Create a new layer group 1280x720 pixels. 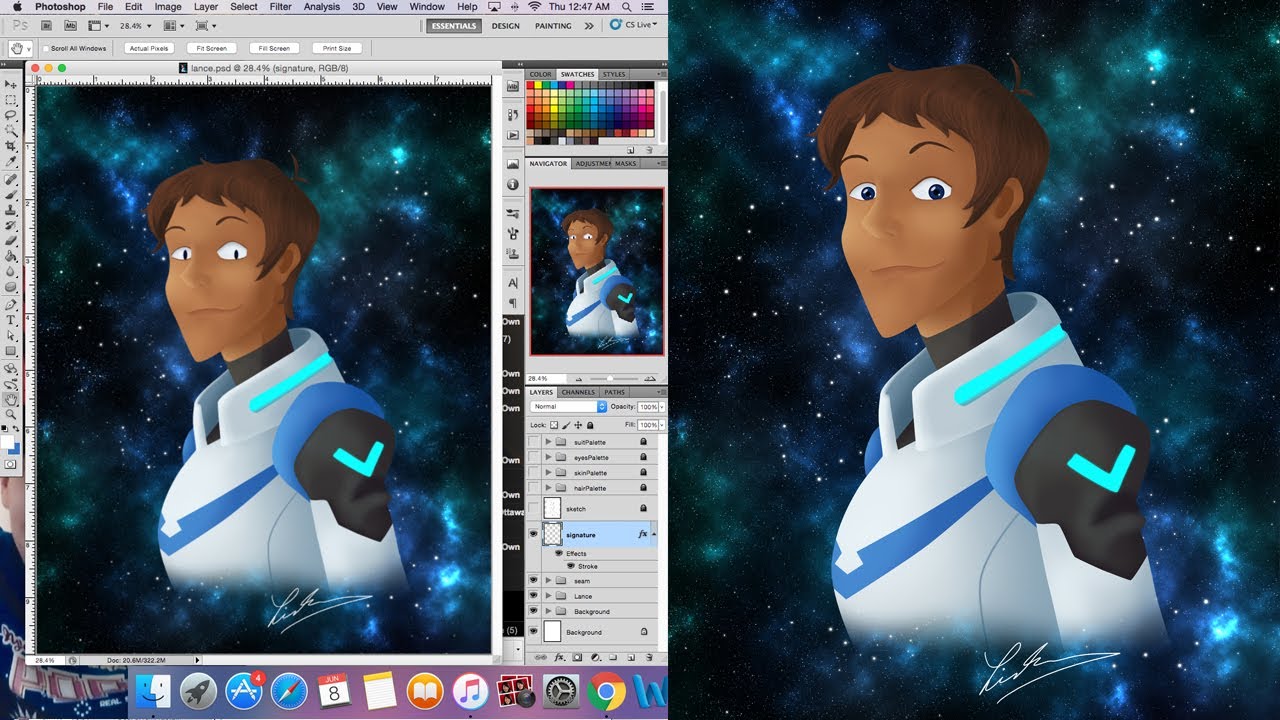click(612, 657)
